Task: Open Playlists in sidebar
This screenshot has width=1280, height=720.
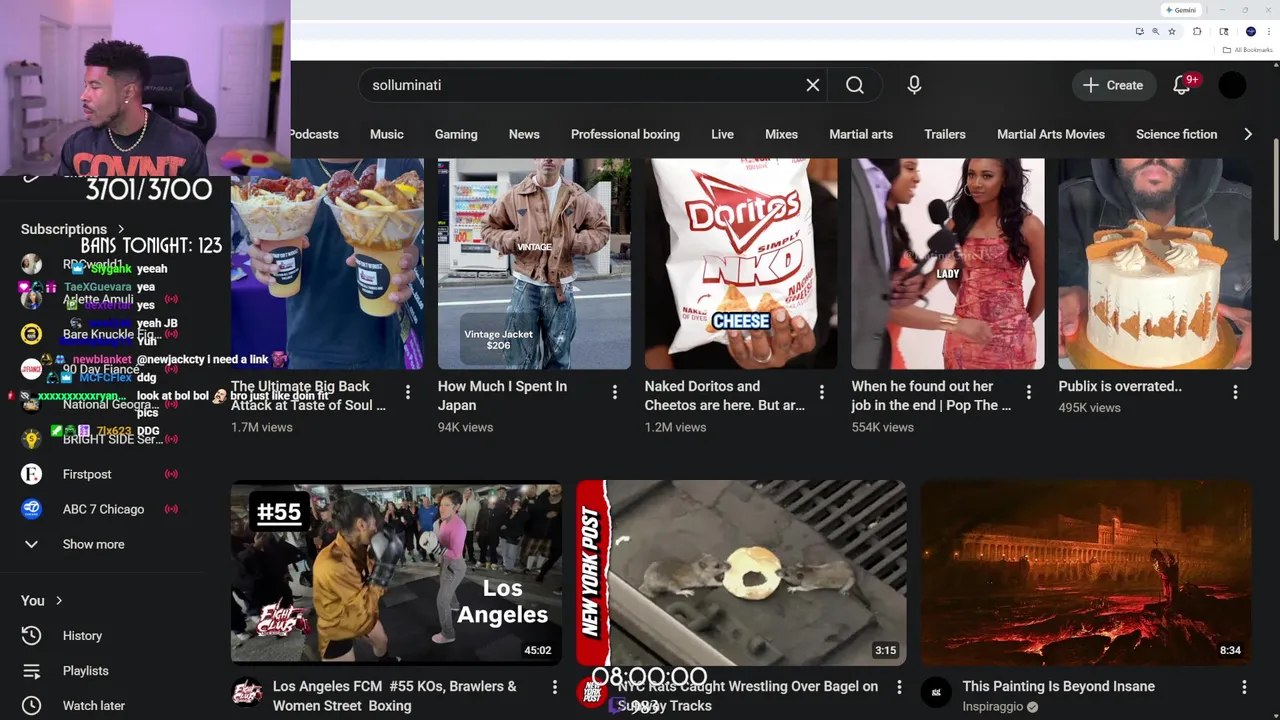Action: point(100,670)
